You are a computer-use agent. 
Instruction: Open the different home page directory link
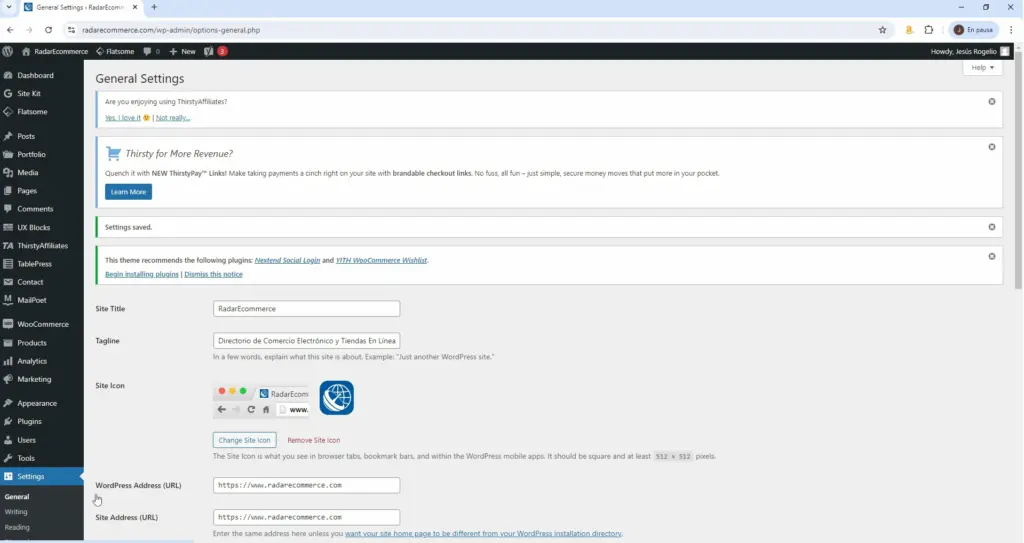point(483,533)
